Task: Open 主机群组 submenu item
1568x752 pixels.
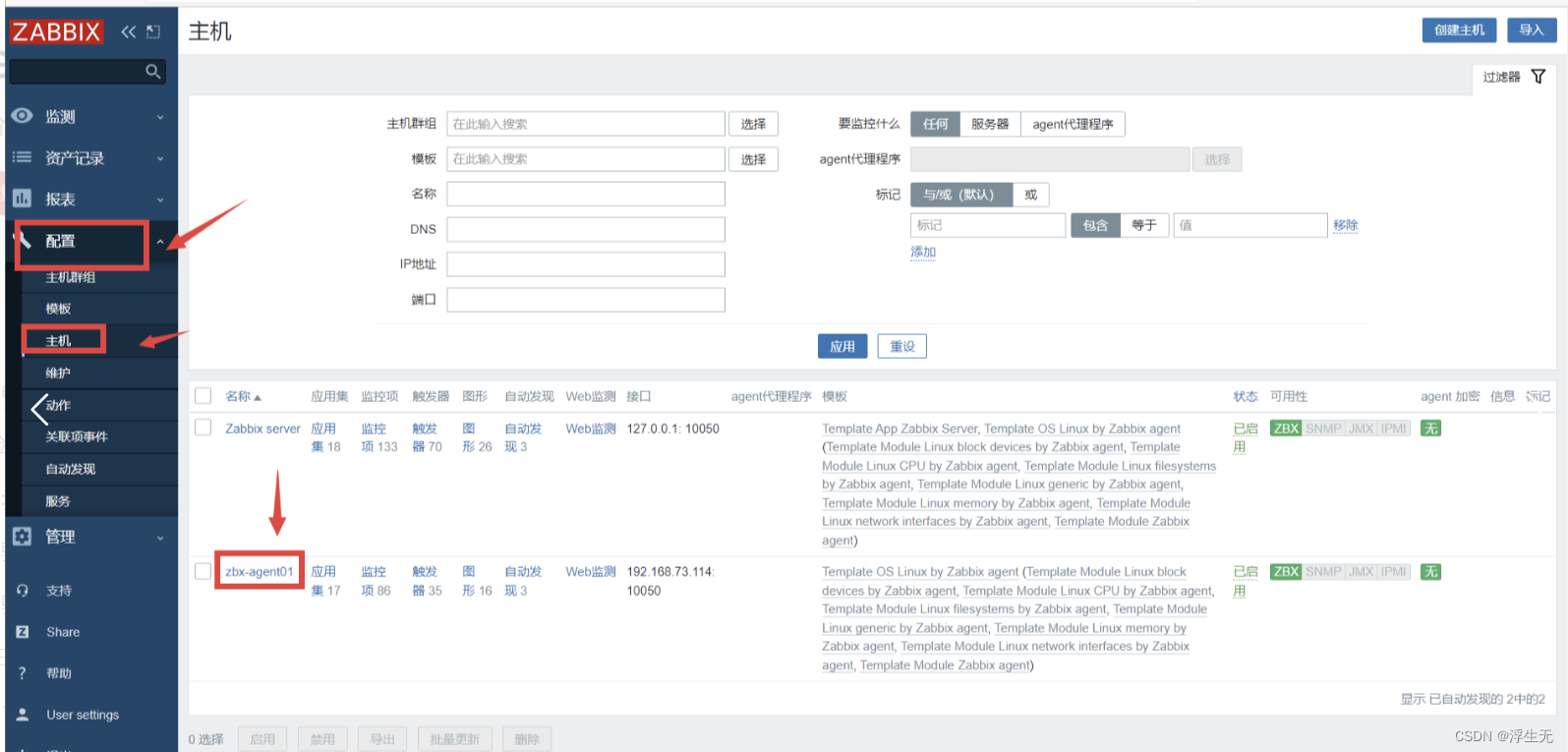Action: pyautogui.click(x=71, y=277)
